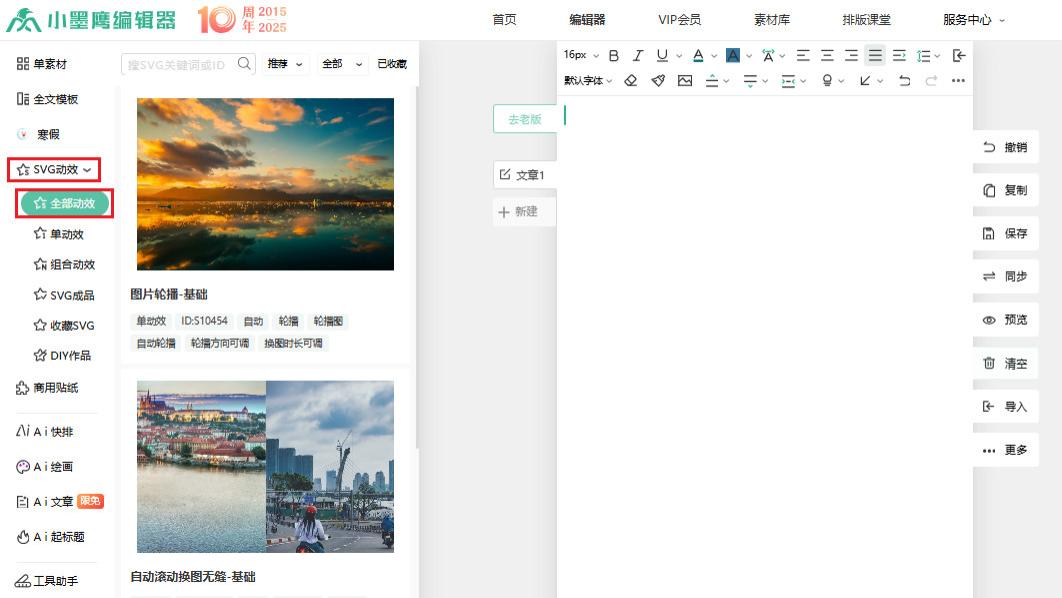This screenshot has width=1062, height=598.
Task: Click the lamp tips icon in the toolbar
Action: (x=828, y=81)
